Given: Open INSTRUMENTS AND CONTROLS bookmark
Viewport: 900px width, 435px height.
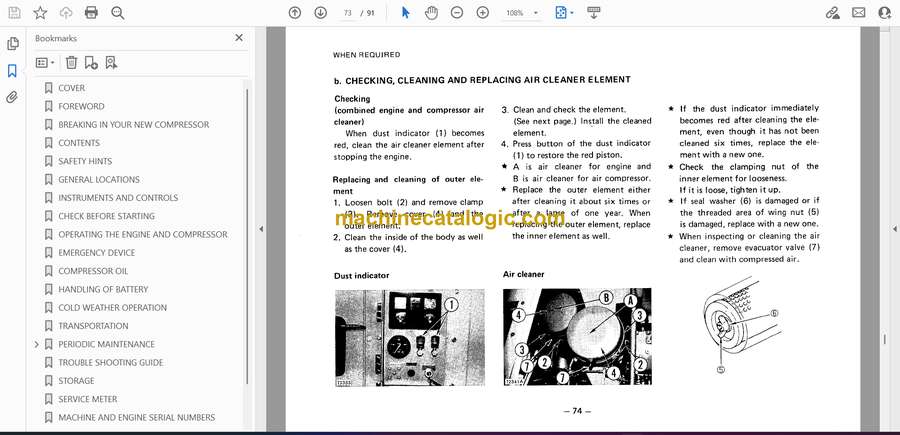Looking at the screenshot, I should pos(118,198).
